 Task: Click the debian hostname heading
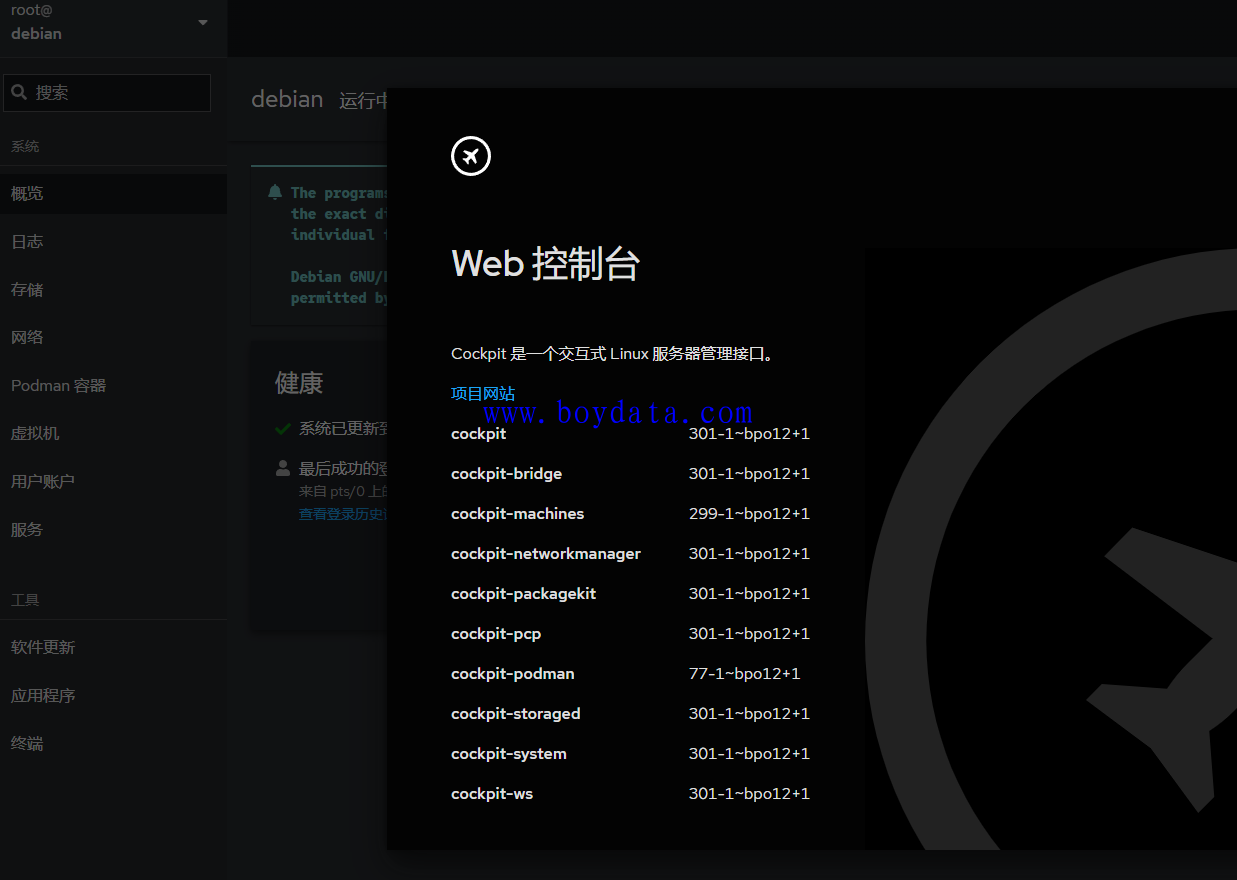287,99
